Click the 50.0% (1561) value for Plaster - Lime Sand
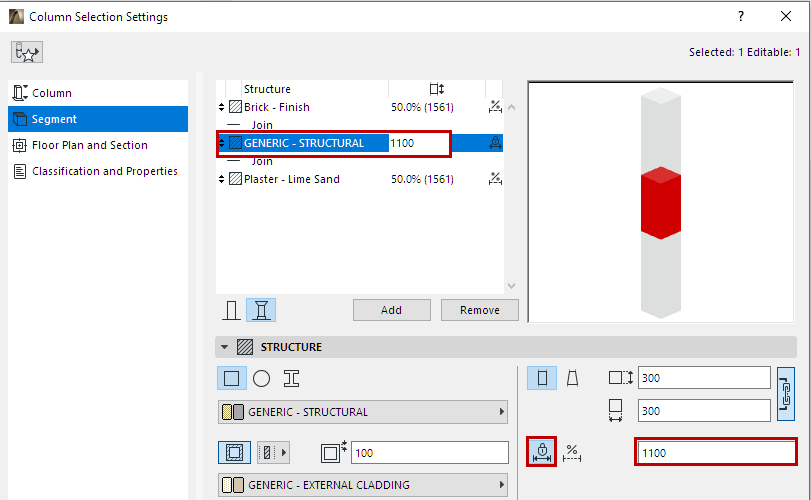Screen dimensions: 811x500 tap(422, 179)
